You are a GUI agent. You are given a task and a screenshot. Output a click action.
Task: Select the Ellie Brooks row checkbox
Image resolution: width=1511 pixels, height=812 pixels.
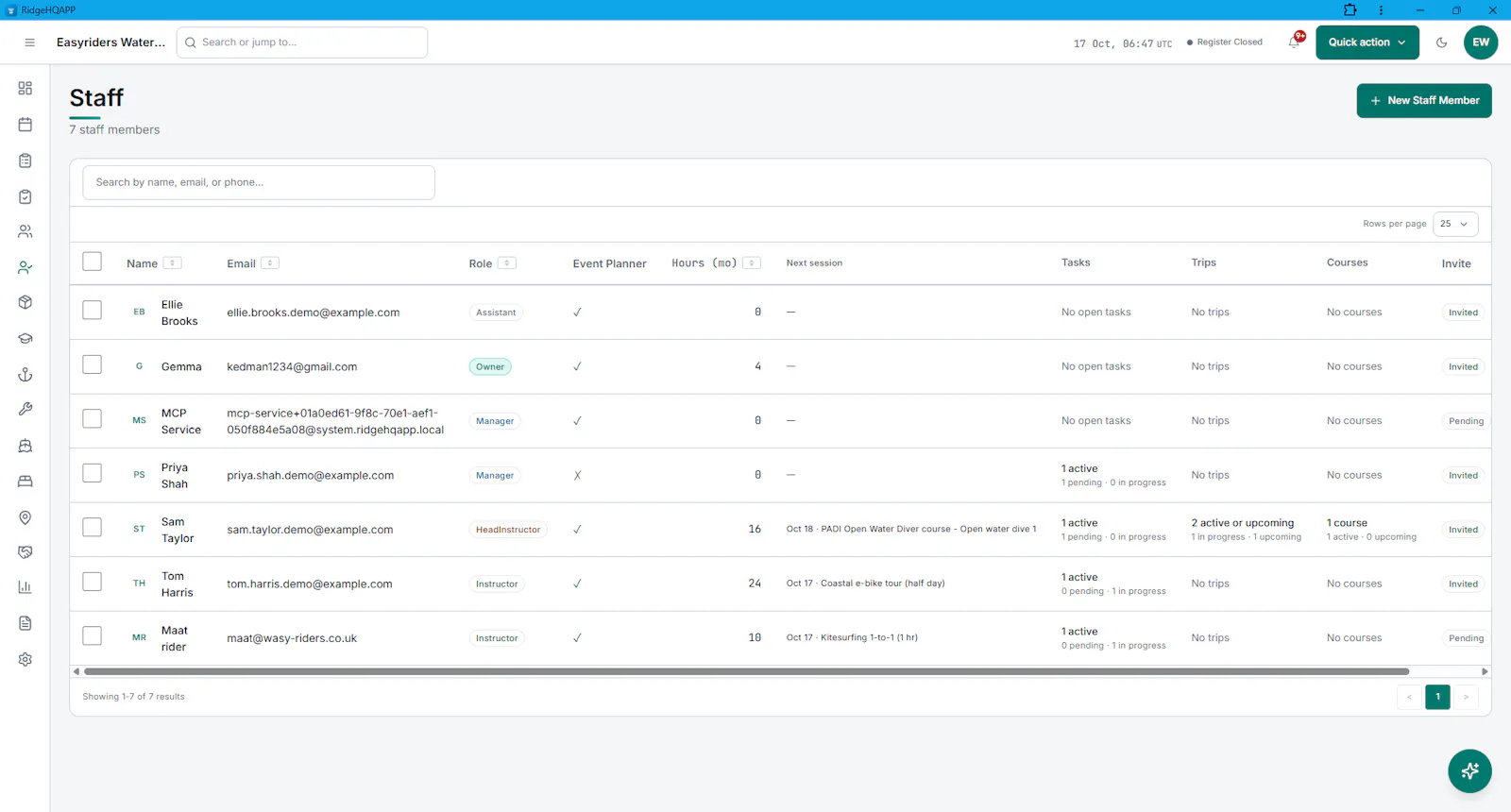click(x=92, y=310)
